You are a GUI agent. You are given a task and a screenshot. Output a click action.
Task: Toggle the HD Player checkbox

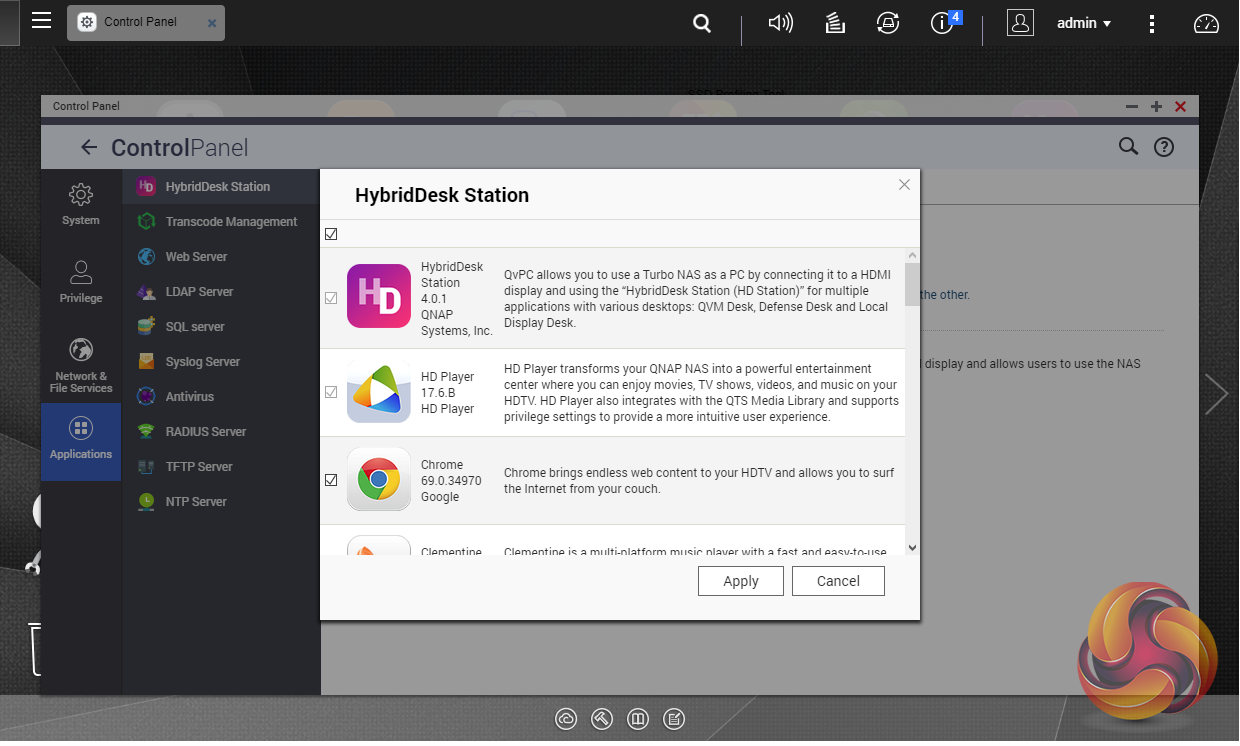[331, 392]
